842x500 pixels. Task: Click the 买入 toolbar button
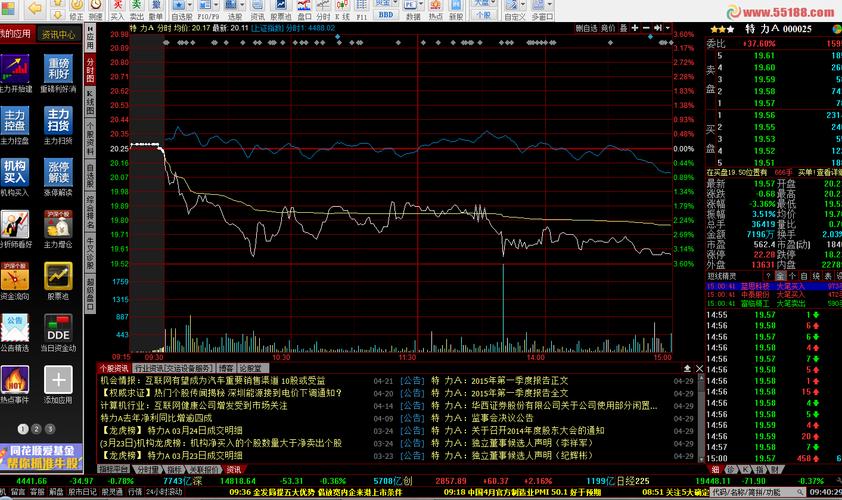[117, 11]
